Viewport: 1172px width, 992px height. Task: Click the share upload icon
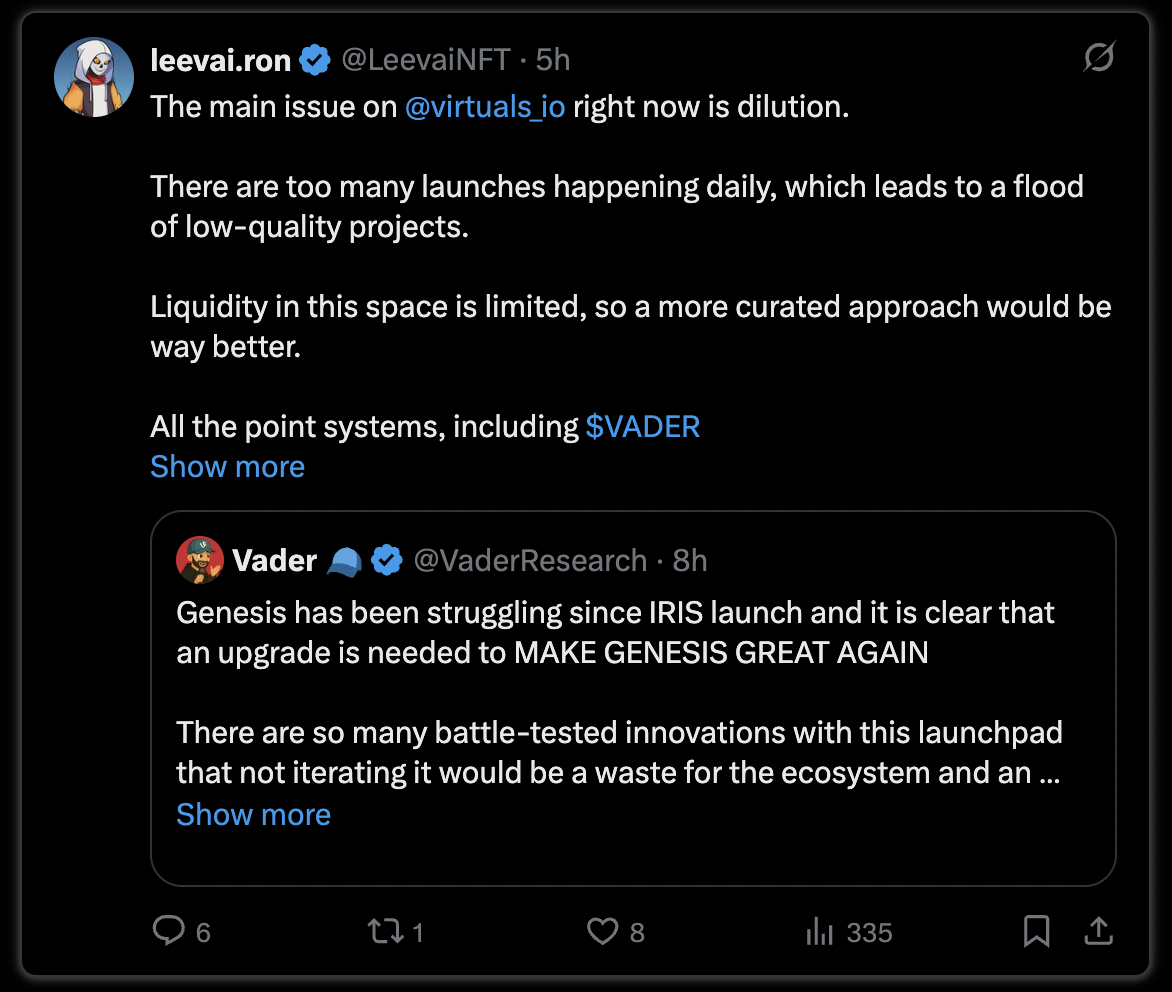pyautogui.click(x=1099, y=931)
